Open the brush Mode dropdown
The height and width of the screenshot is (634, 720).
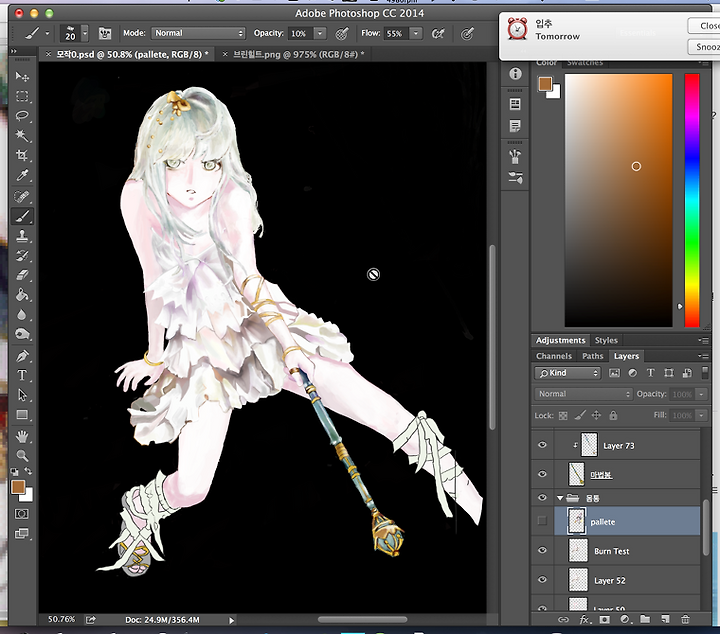pyautogui.click(x=198, y=33)
